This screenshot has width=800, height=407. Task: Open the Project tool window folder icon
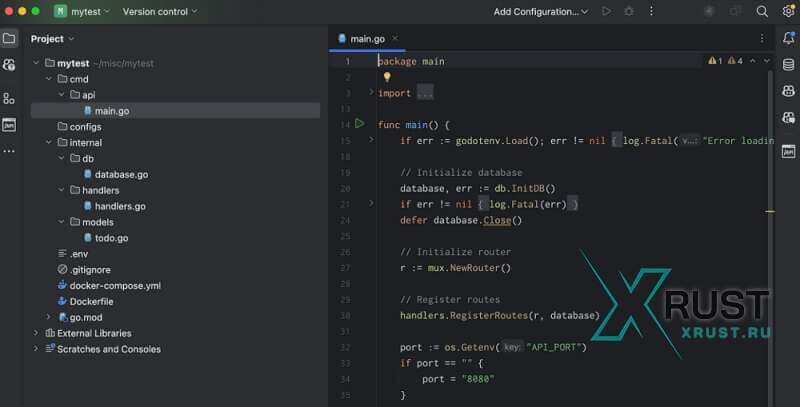9,38
